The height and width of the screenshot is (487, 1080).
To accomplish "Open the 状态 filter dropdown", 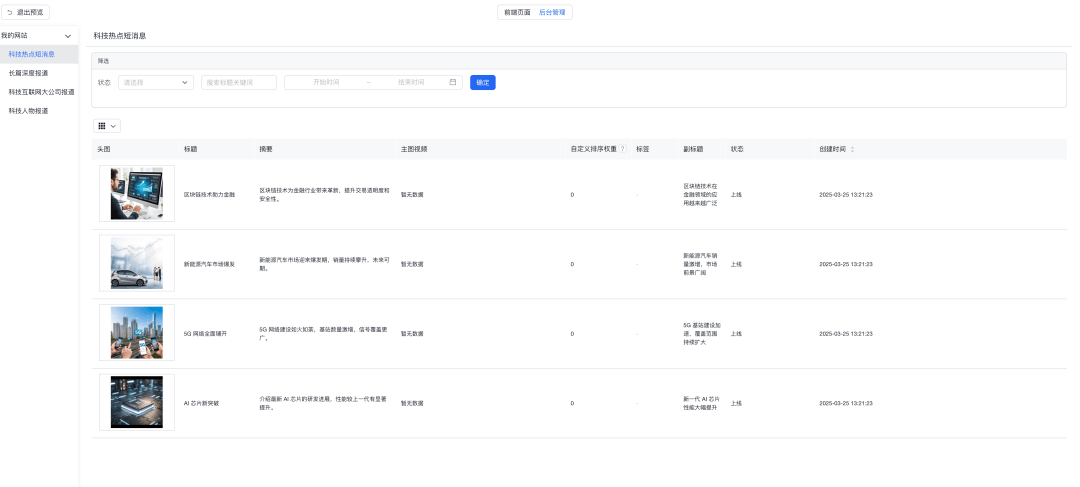I will point(156,82).
